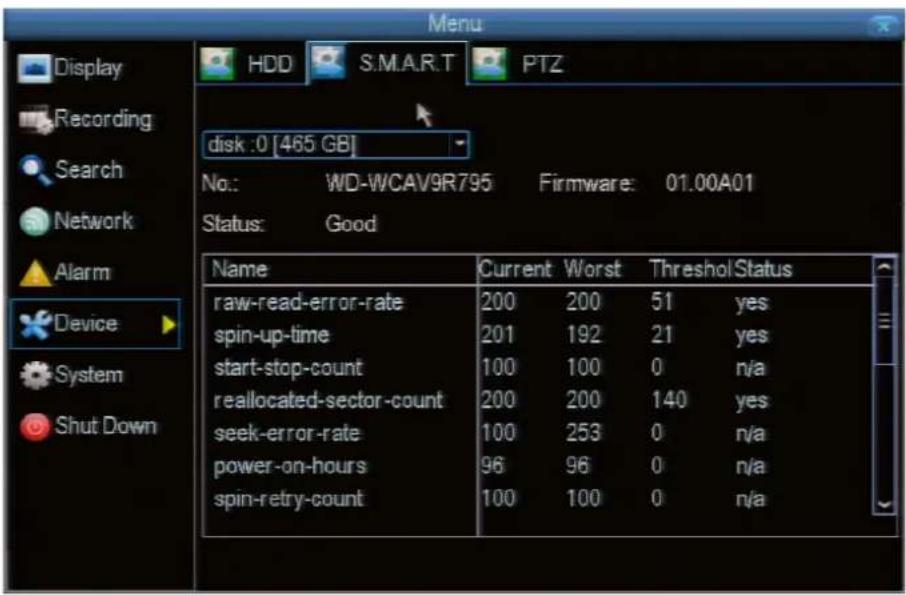
Task: Click the Worst column header
Action: click(x=592, y=269)
